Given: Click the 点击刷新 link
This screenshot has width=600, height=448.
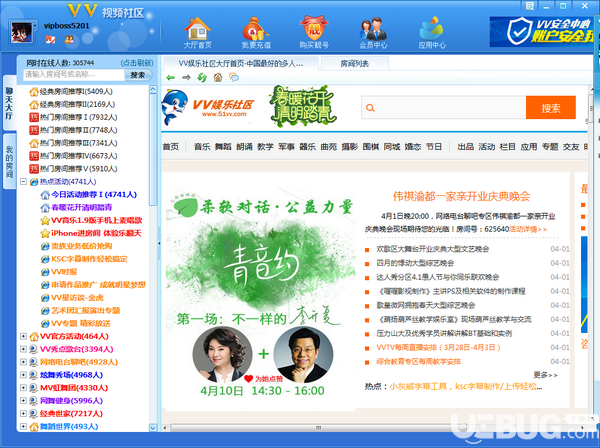Looking at the screenshot, I should (x=137, y=63).
